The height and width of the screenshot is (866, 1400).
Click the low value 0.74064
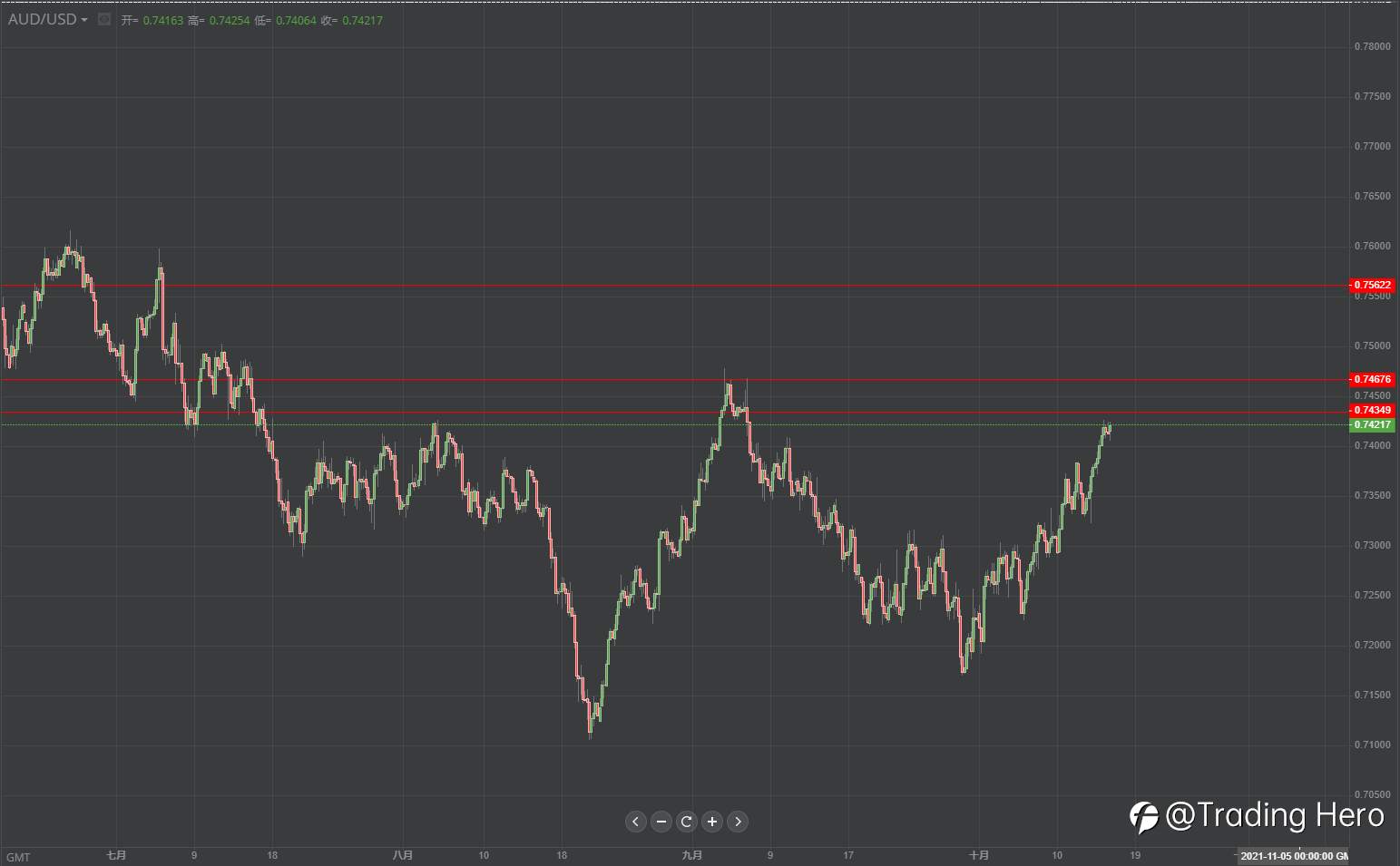click(296, 20)
